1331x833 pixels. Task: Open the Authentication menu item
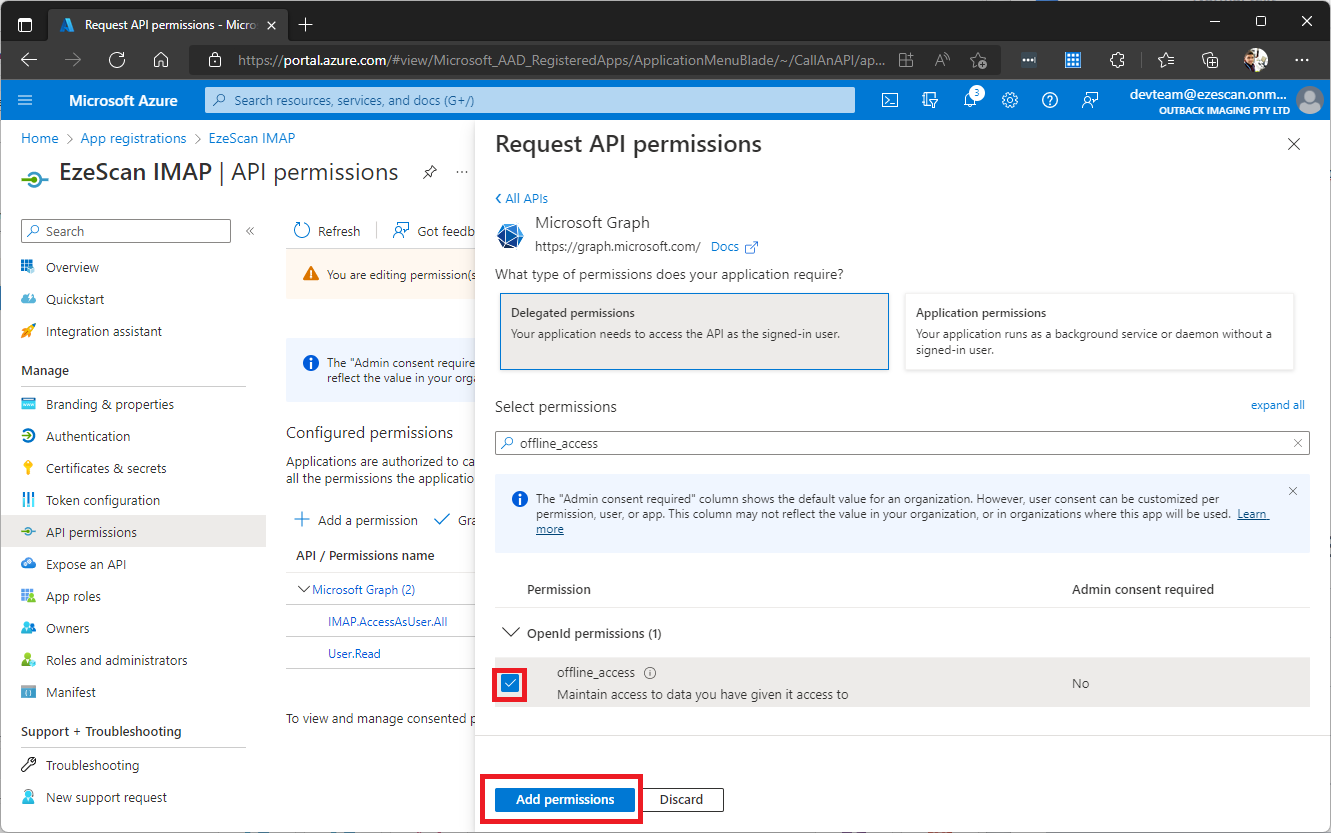point(88,436)
